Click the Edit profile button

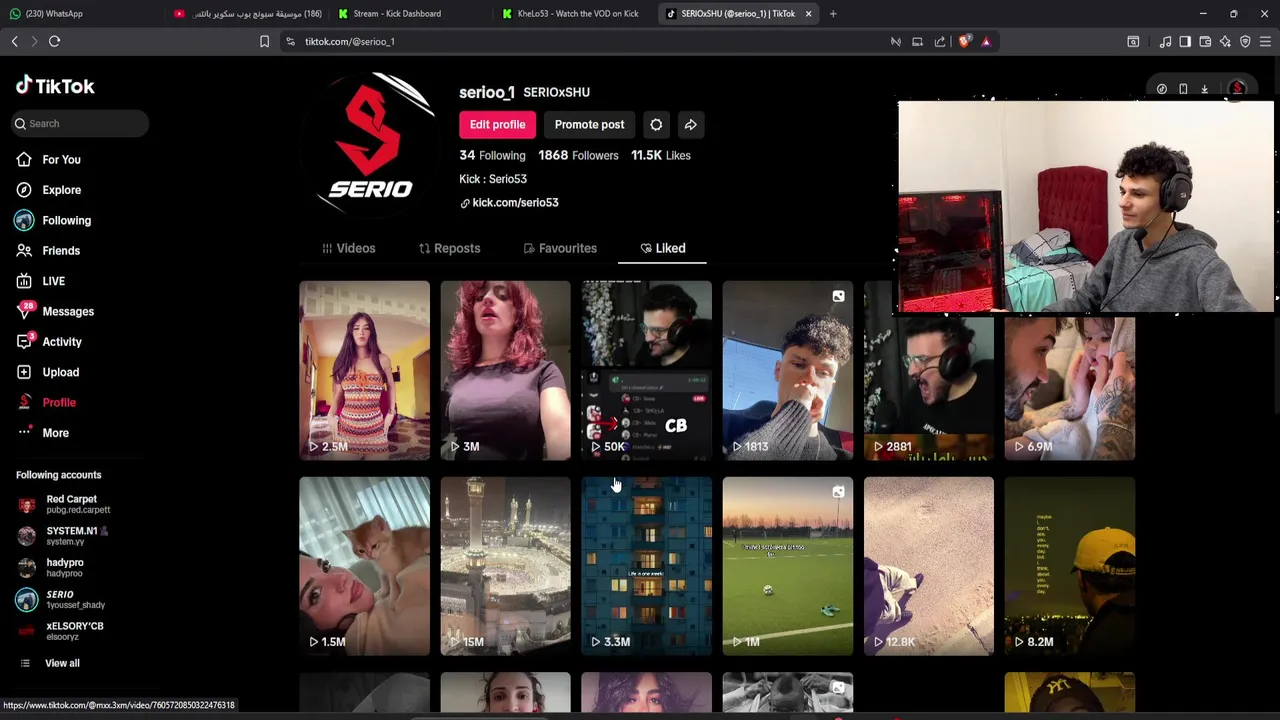(497, 125)
